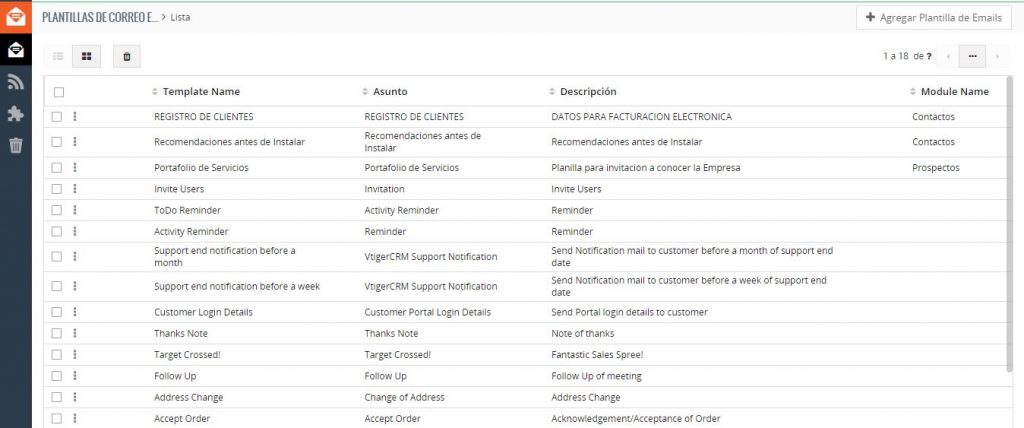Open row options menu for Invite Users
This screenshot has width=1024, height=428.
point(75,189)
